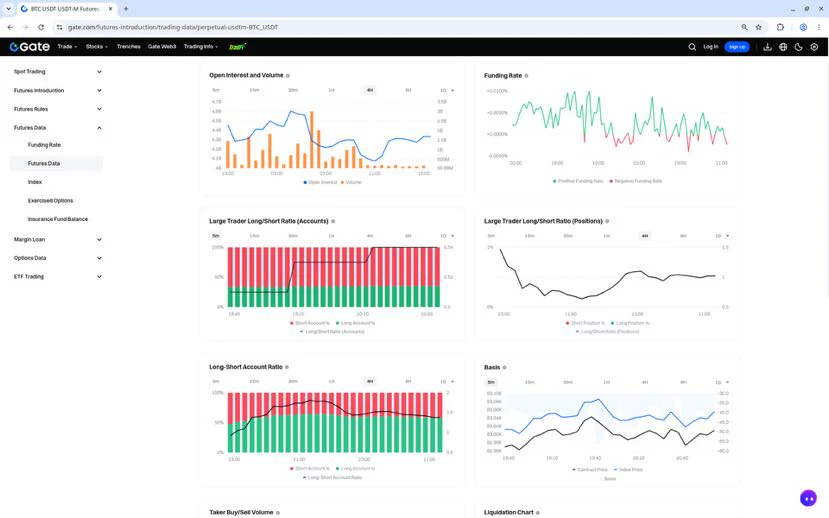The image size is (829, 518).
Task: Open 1D dropdown on Open Interest chart
Action: point(447,90)
